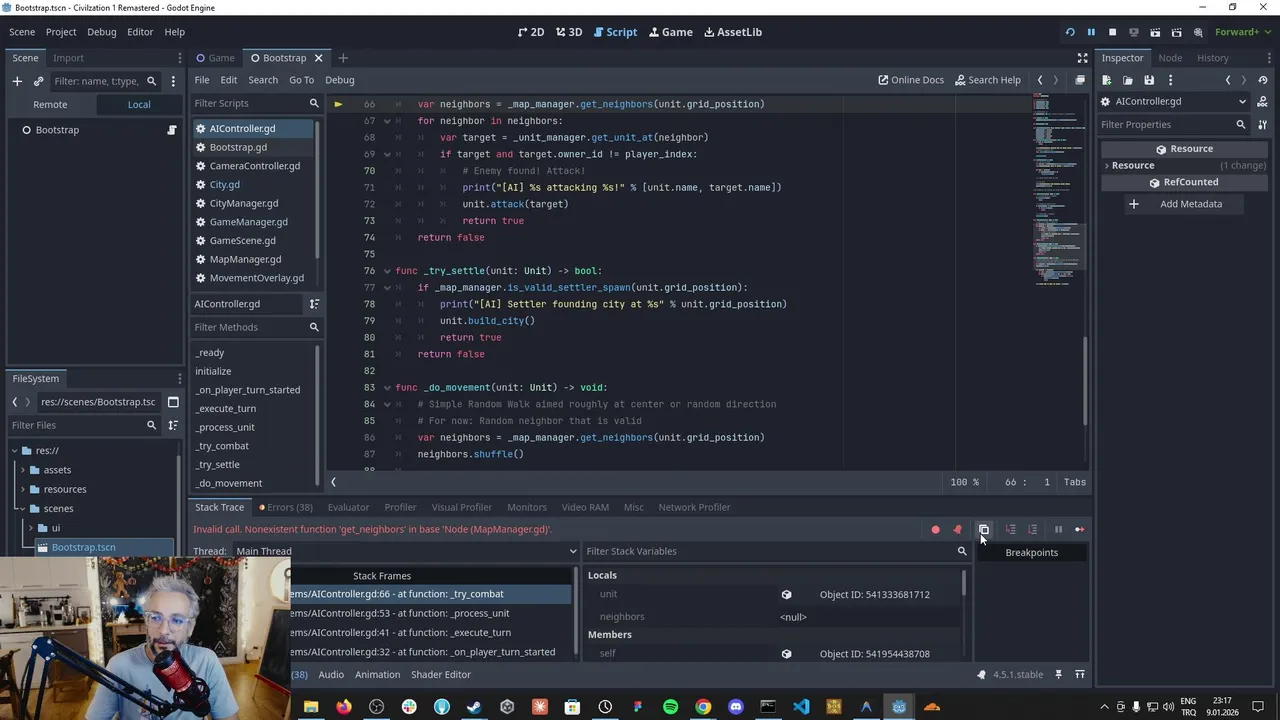Open script attached to Bootstrap node
Screen dimensions: 1280x720
171,130
